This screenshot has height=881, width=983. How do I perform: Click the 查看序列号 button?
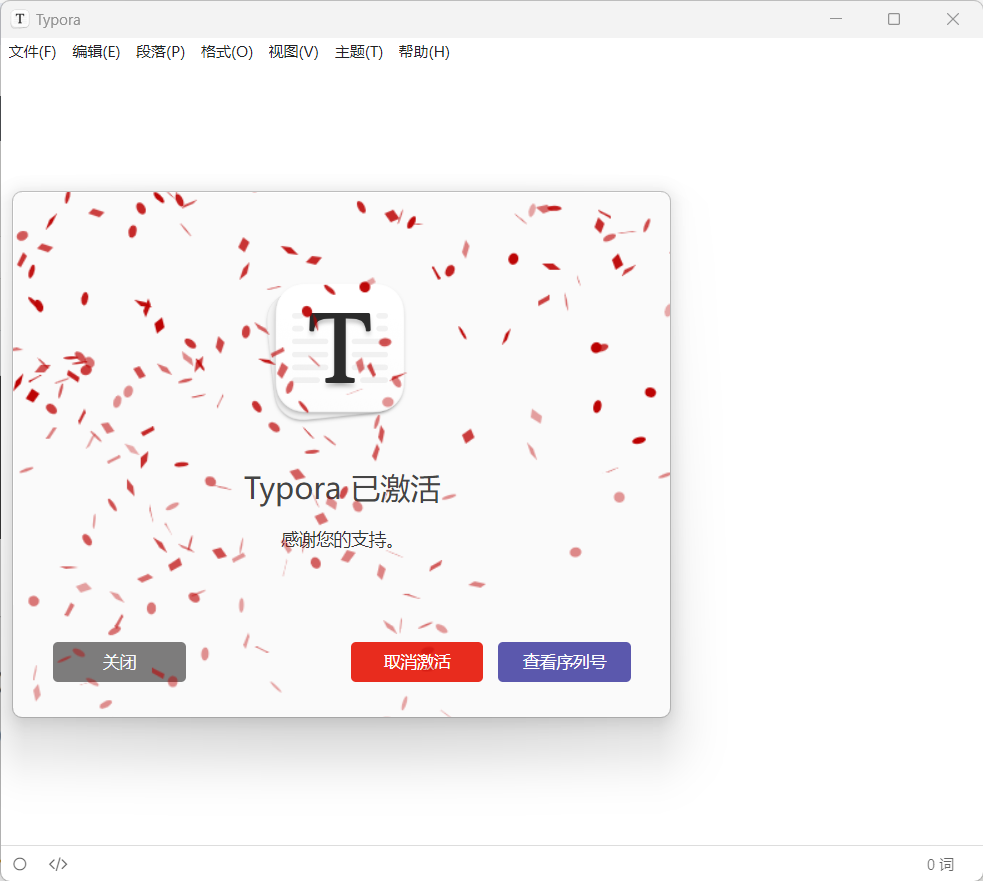(x=564, y=662)
